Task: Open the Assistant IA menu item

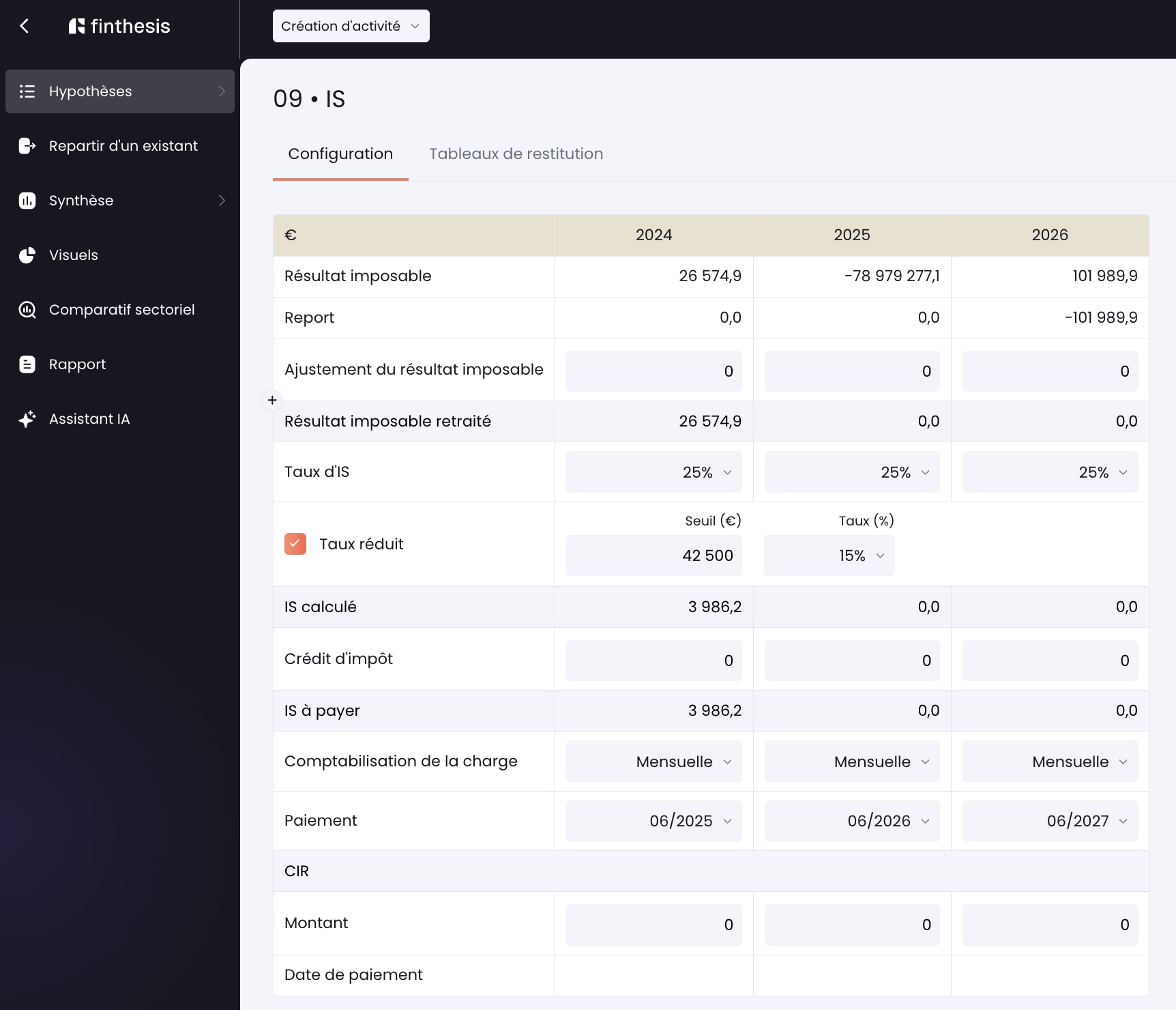Action: pos(120,419)
